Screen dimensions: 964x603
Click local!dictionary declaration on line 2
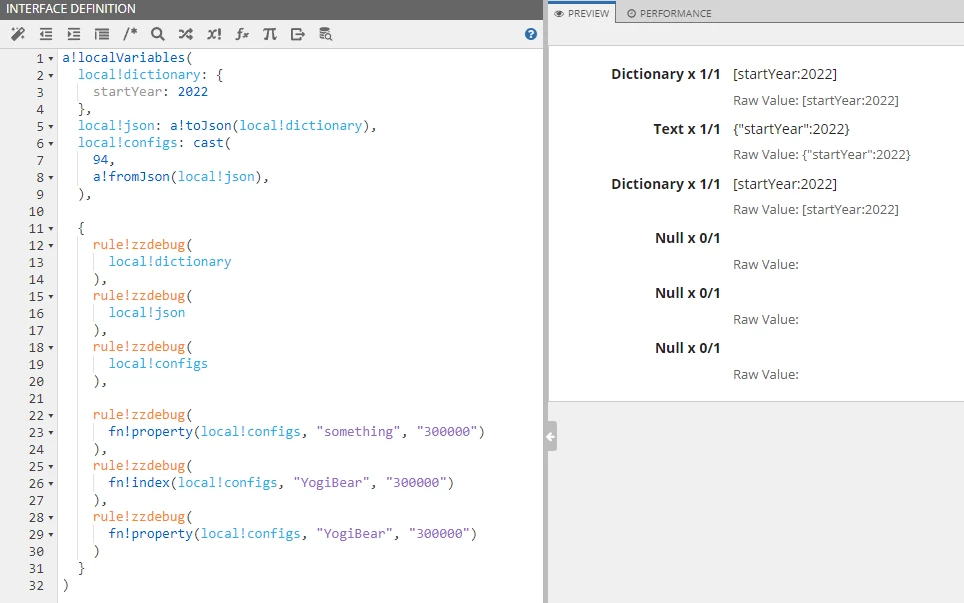pyautogui.click(x=139, y=74)
